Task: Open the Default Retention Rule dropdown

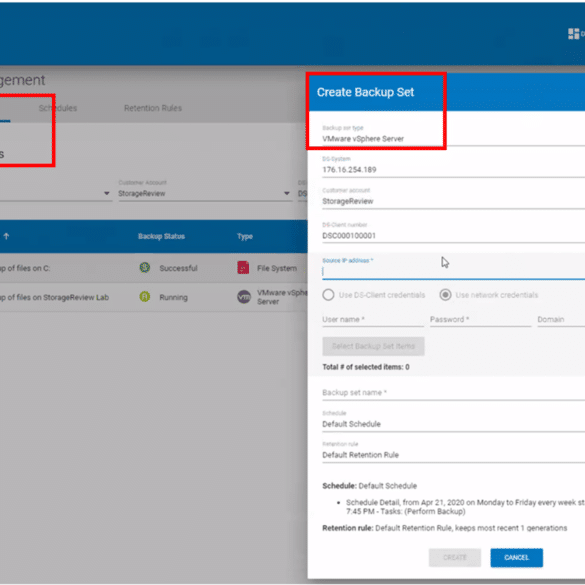Action: (x=453, y=455)
